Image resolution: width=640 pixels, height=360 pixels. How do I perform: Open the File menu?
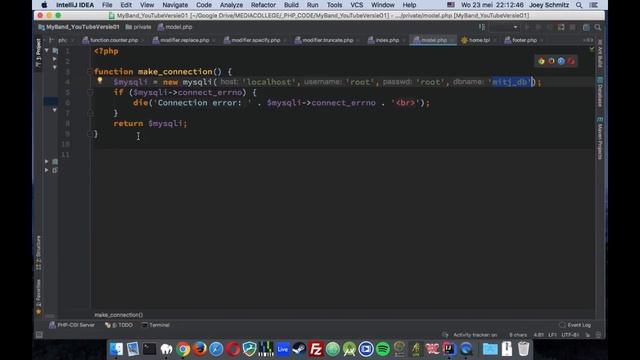coord(107,5)
